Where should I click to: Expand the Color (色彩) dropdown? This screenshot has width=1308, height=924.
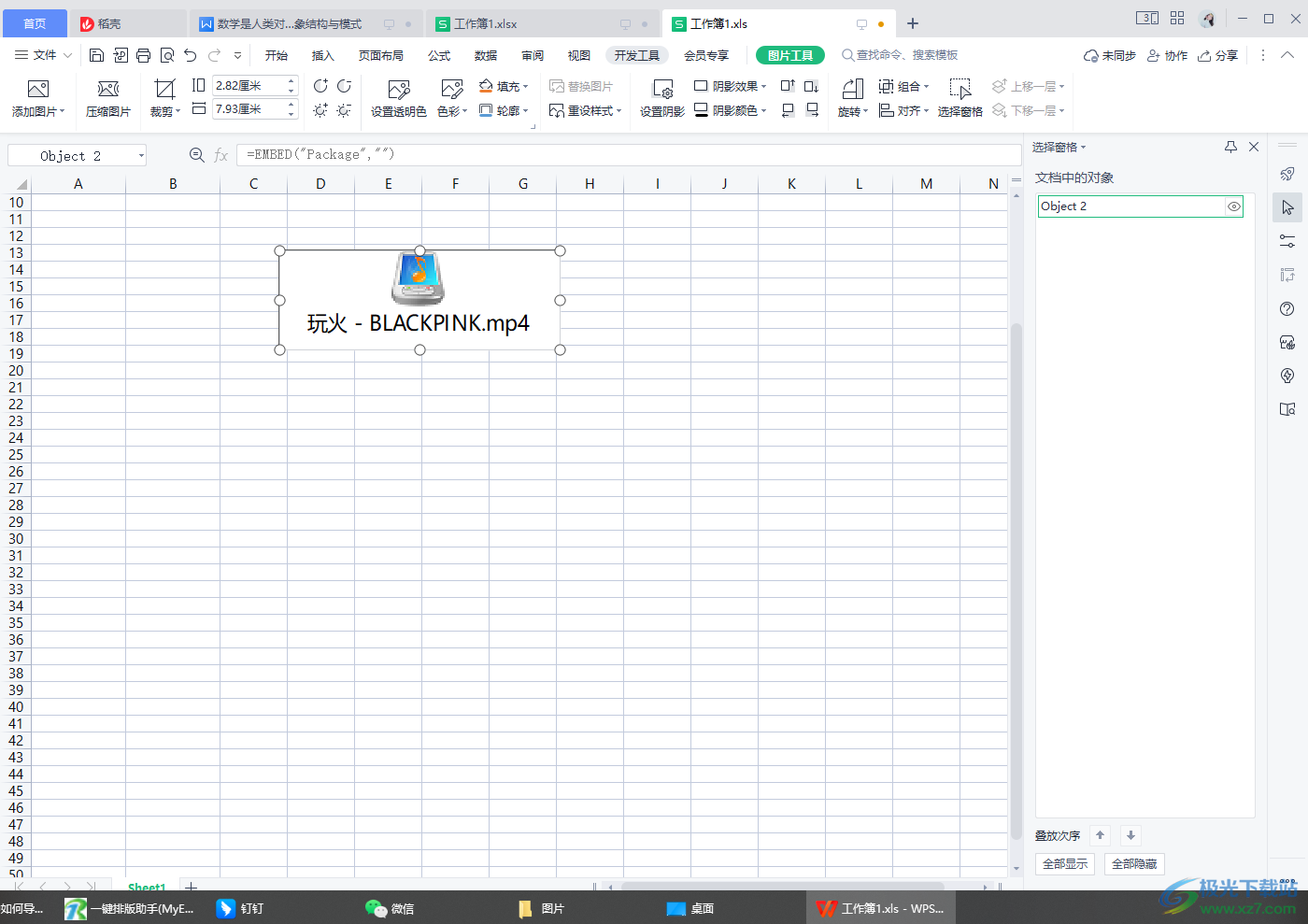pos(464,111)
